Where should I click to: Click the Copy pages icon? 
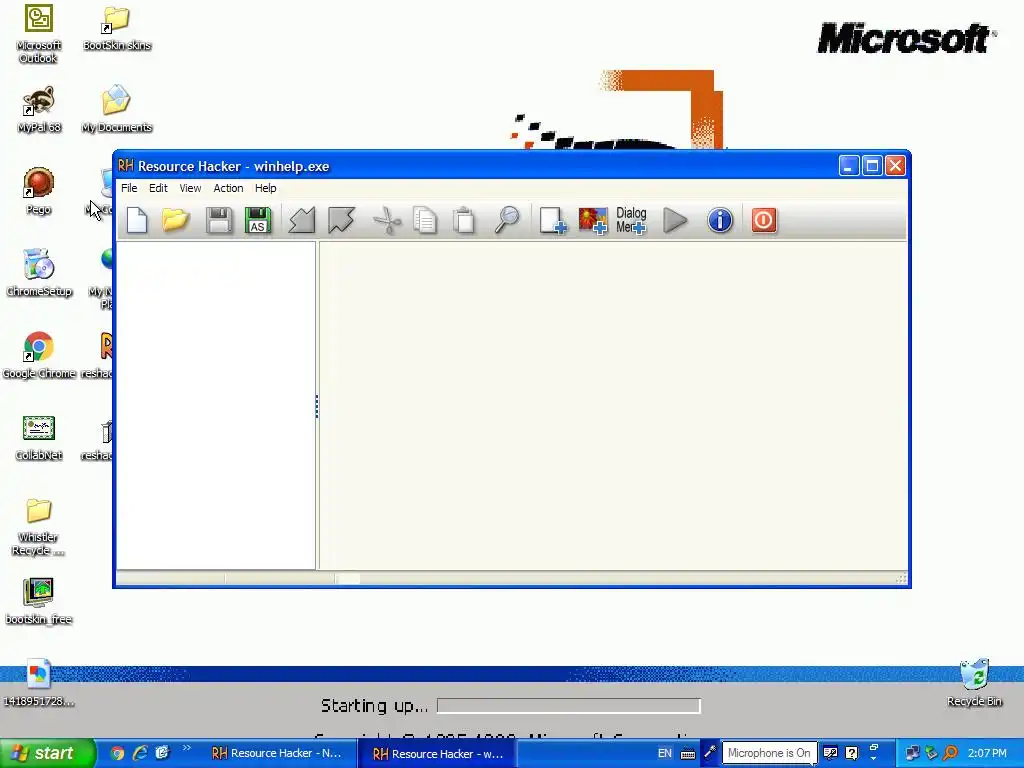[425, 220]
